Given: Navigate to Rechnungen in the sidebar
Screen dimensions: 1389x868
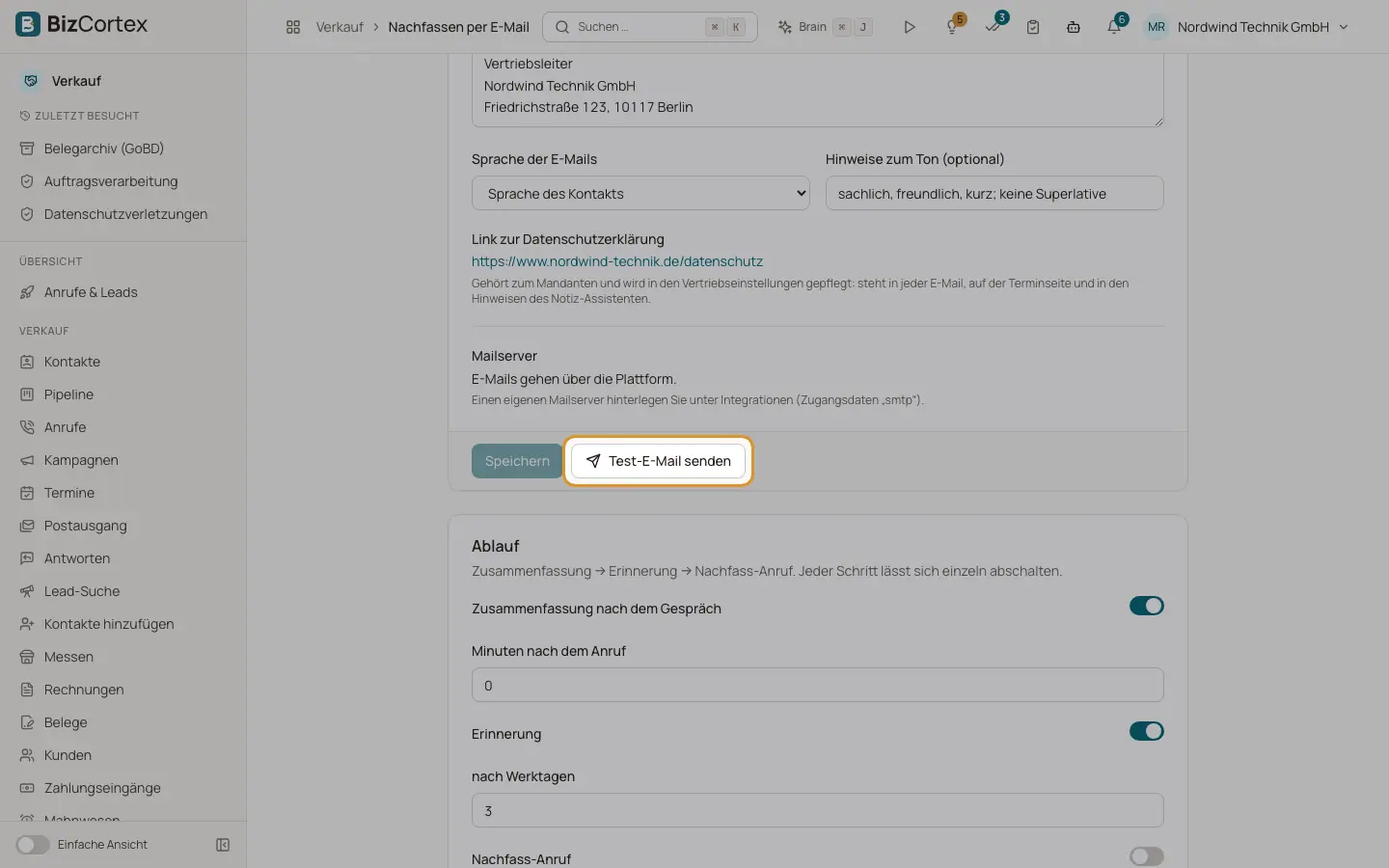Looking at the screenshot, I should pyautogui.click(x=84, y=690).
